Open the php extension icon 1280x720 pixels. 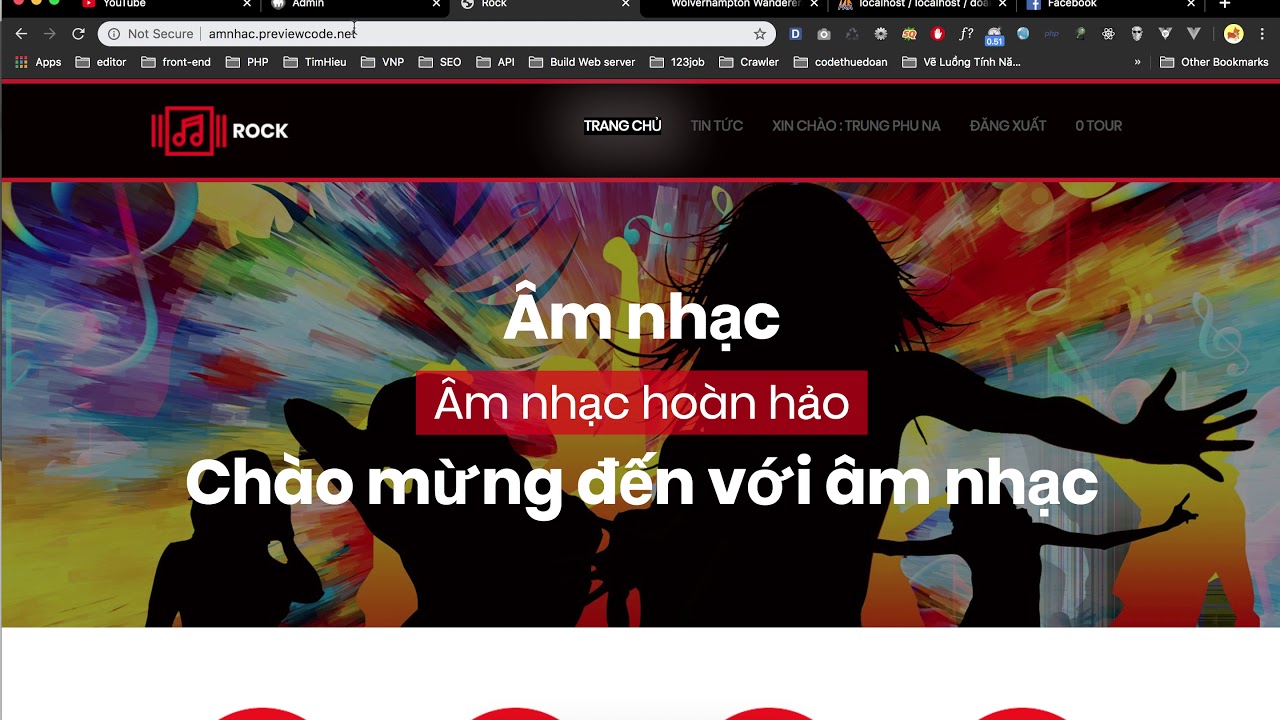(1051, 34)
